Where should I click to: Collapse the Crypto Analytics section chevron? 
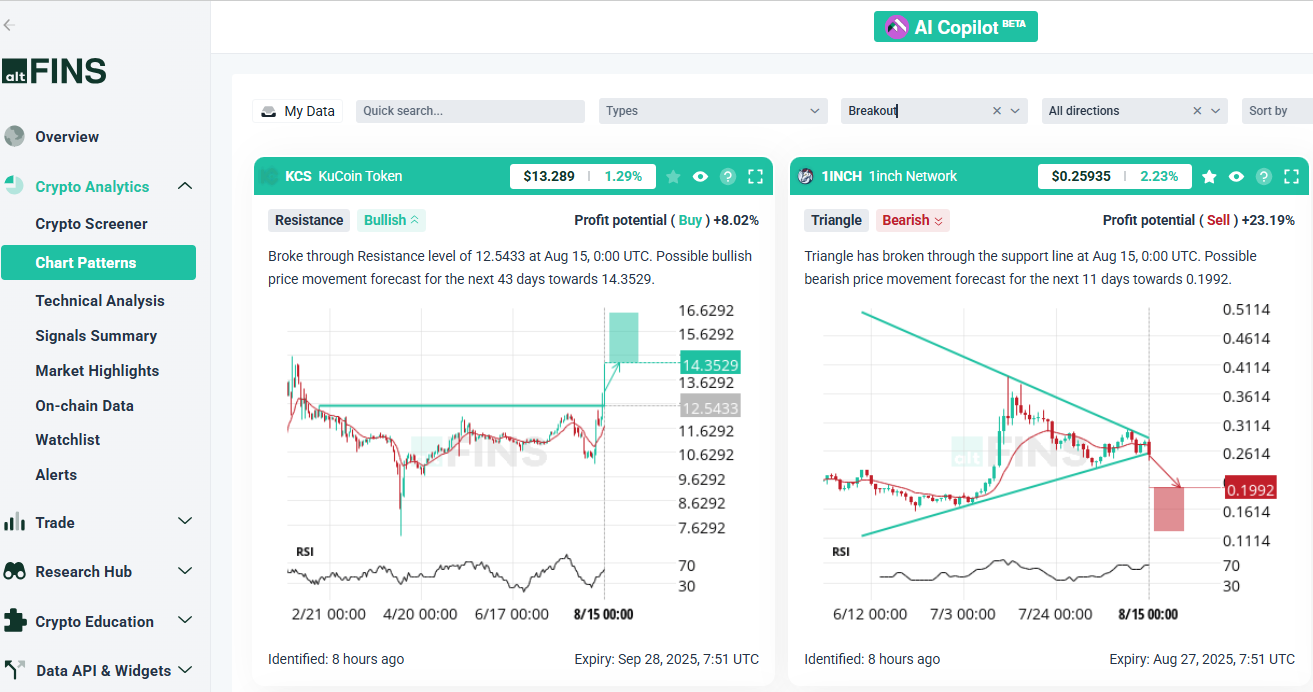[185, 186]
